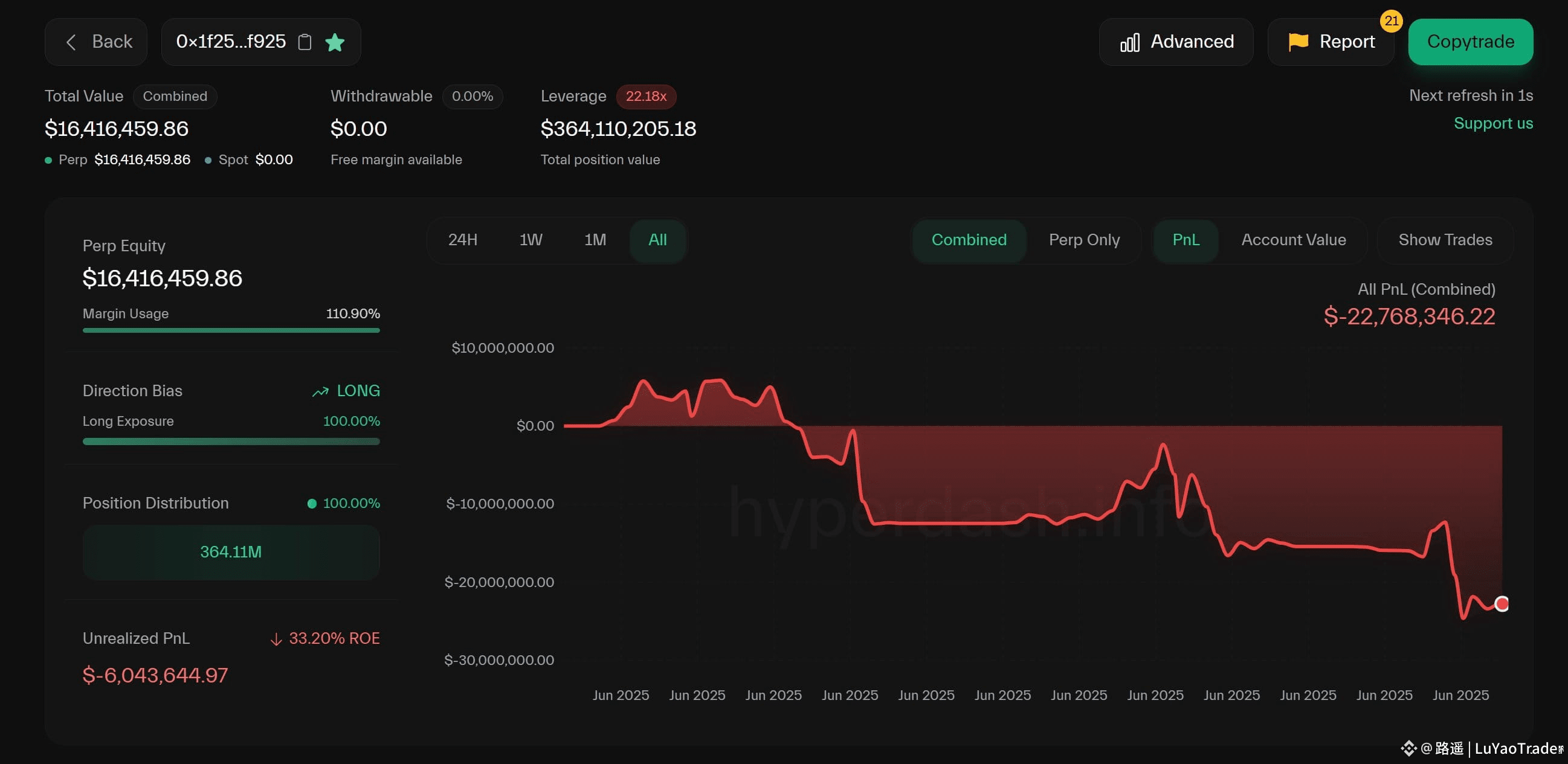Viewport: 1568px width, 764px height.
Task: Click the $10,000,000.00 y-axis label
Action: [x=503, y=348]
